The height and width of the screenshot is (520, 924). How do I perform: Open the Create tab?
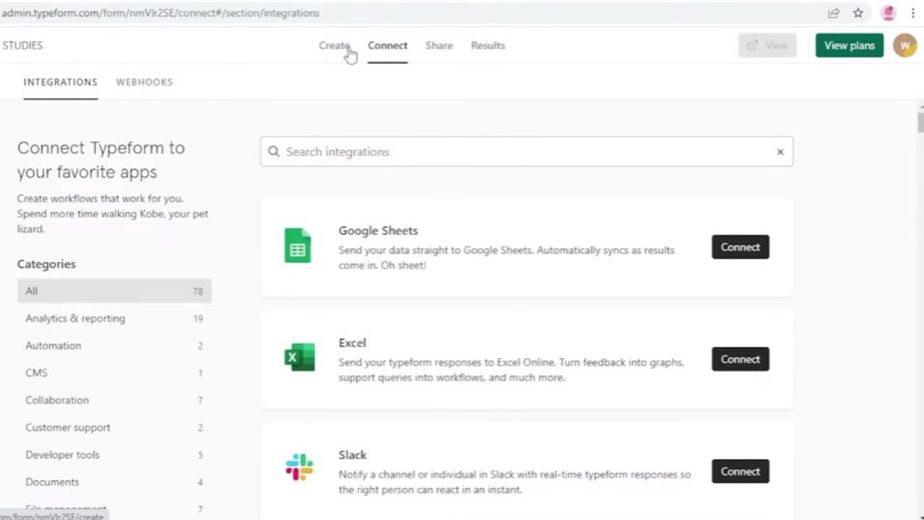[x=334, y=45]
